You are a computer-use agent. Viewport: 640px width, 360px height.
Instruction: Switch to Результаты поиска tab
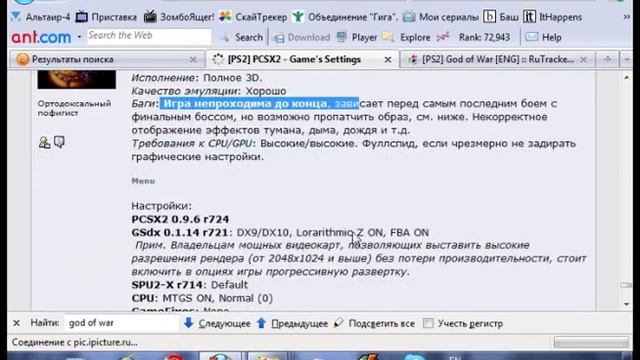tap(106, 60)
